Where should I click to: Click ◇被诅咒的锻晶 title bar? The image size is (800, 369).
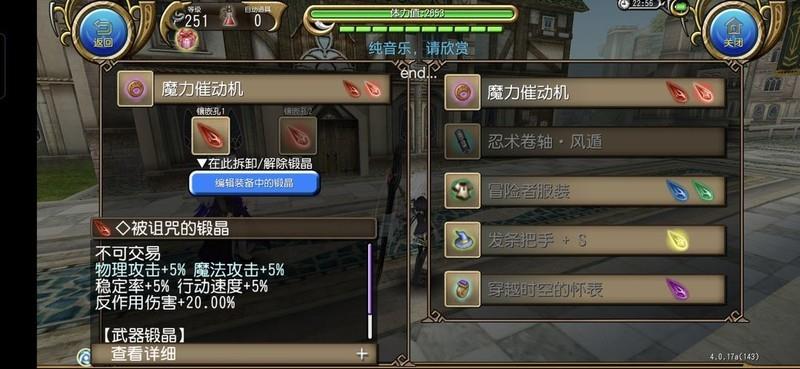(234, 228)
